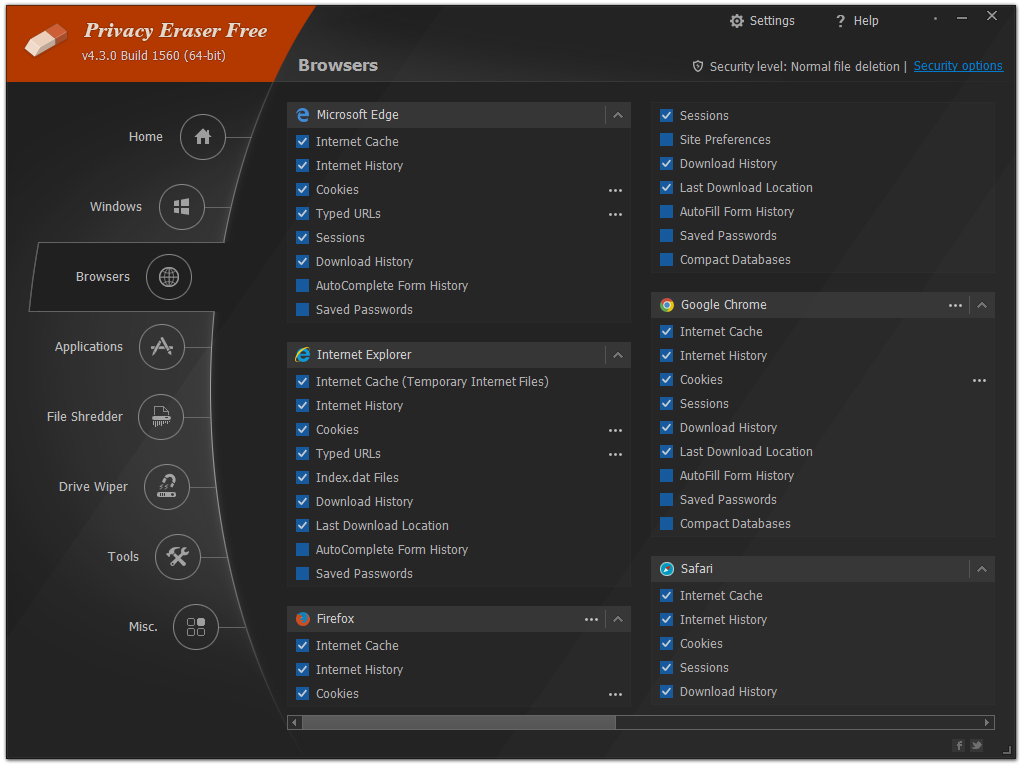This screenshot has height=768, width=1024.
Task: Open the Windows section icon
Action: [181, 207]
